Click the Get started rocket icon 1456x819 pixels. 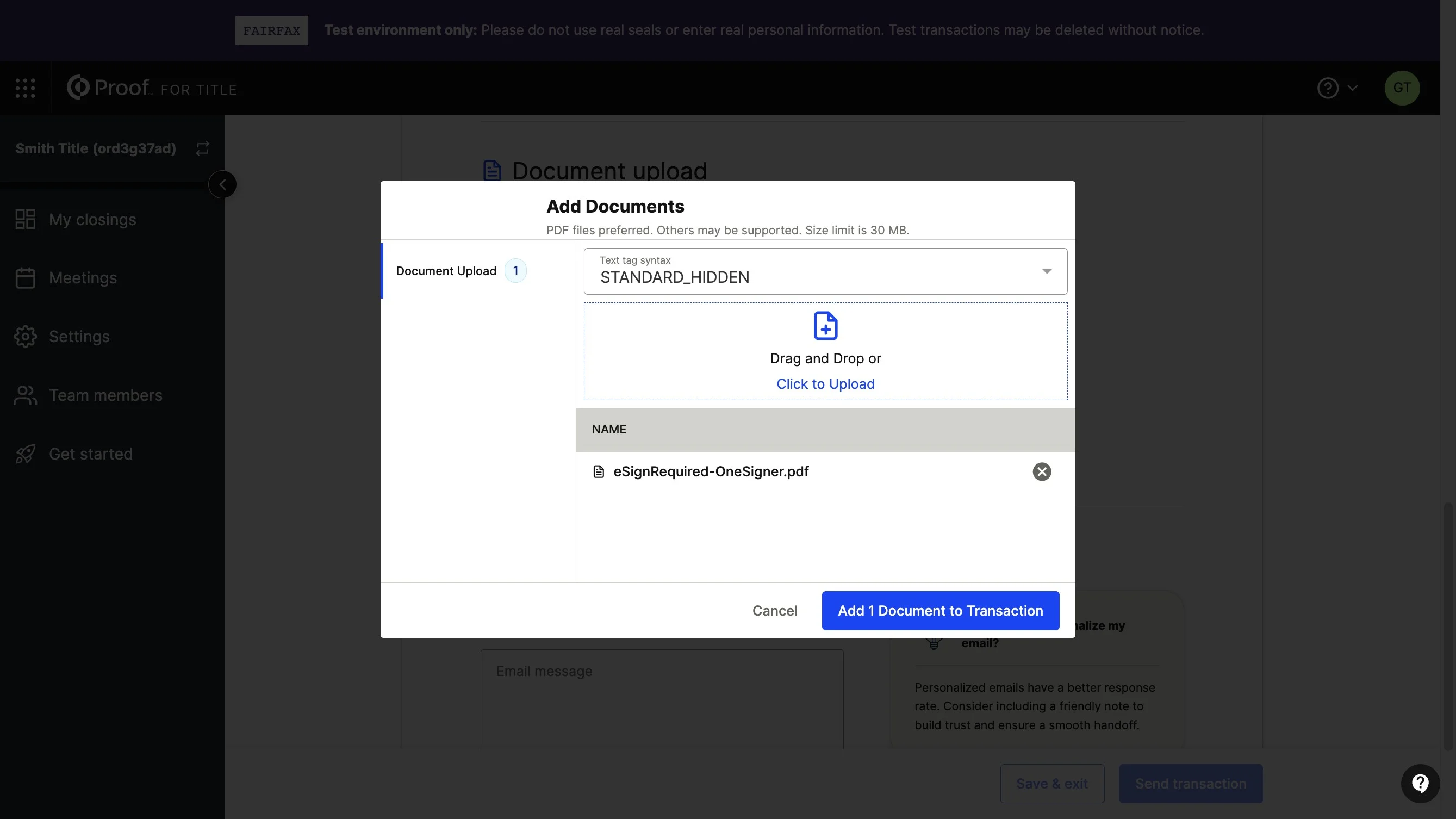[x=26, y=454]
